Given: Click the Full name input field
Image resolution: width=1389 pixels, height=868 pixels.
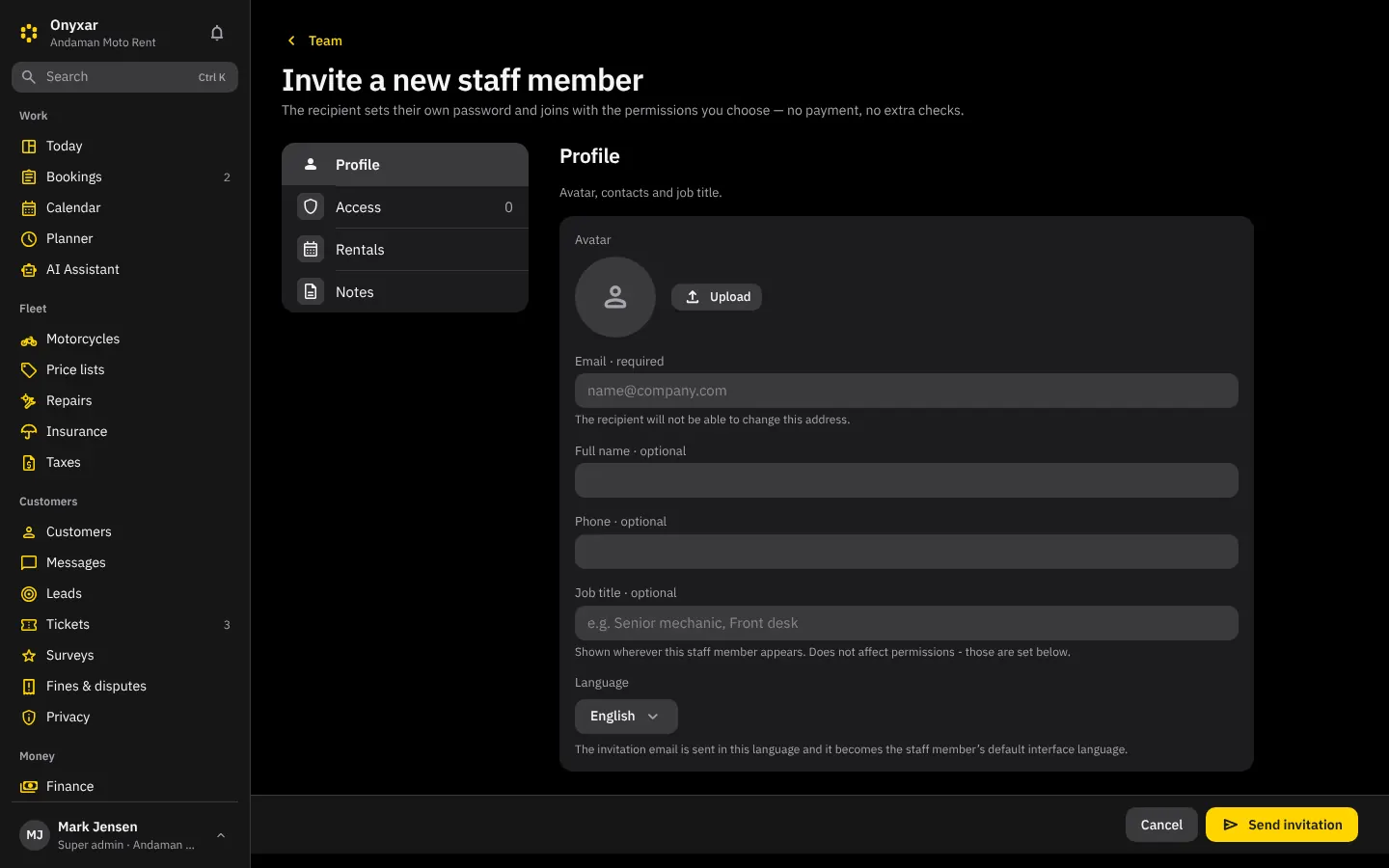Looking at the screenshot, I should (x=907, y=480).
